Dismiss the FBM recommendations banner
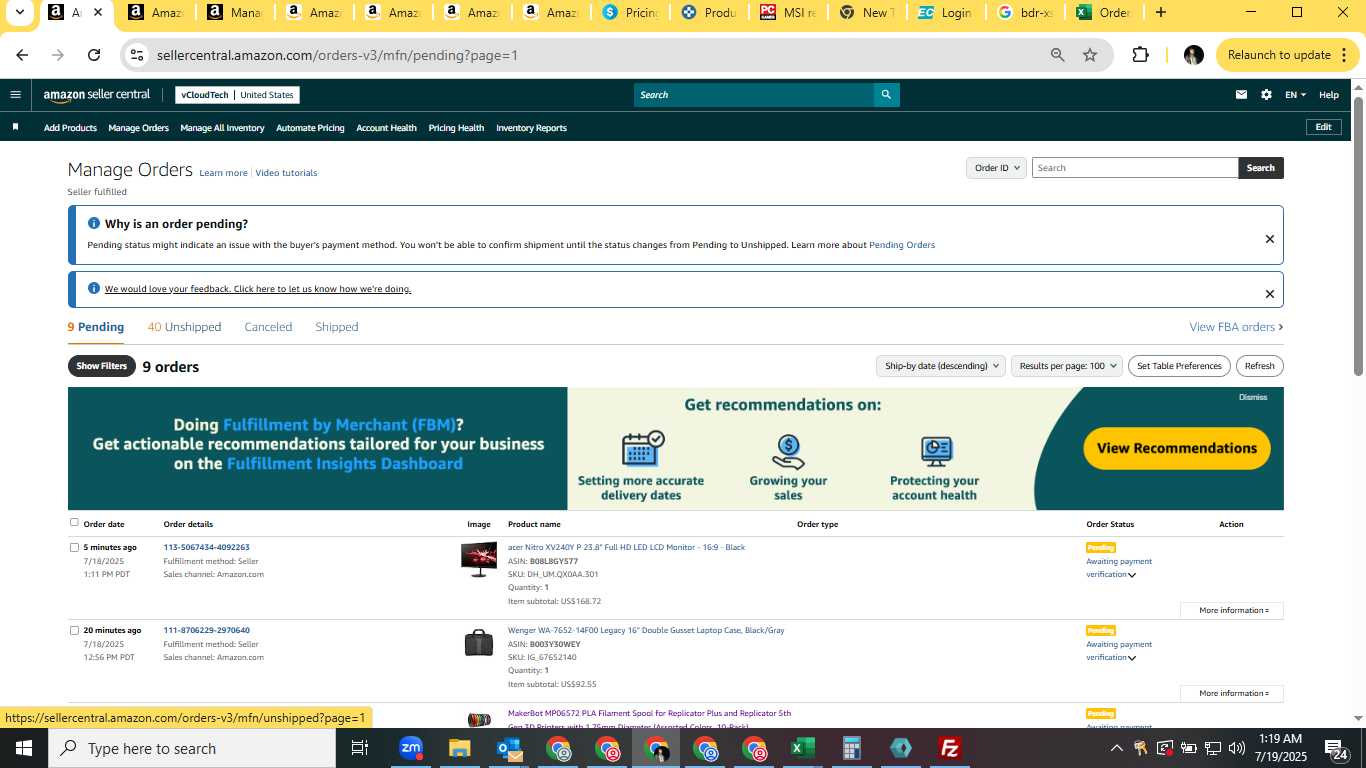This screenshot has width=1366, height=768. click(1253, 397)
